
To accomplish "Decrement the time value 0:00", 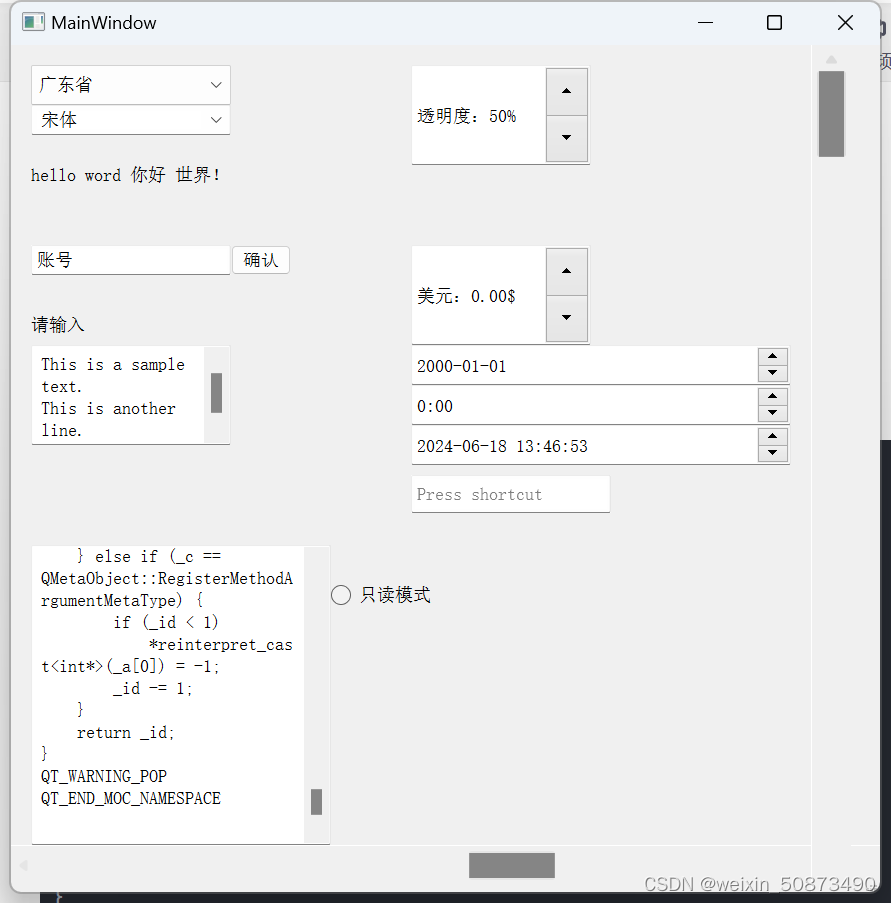I will (x=773, y=413).
